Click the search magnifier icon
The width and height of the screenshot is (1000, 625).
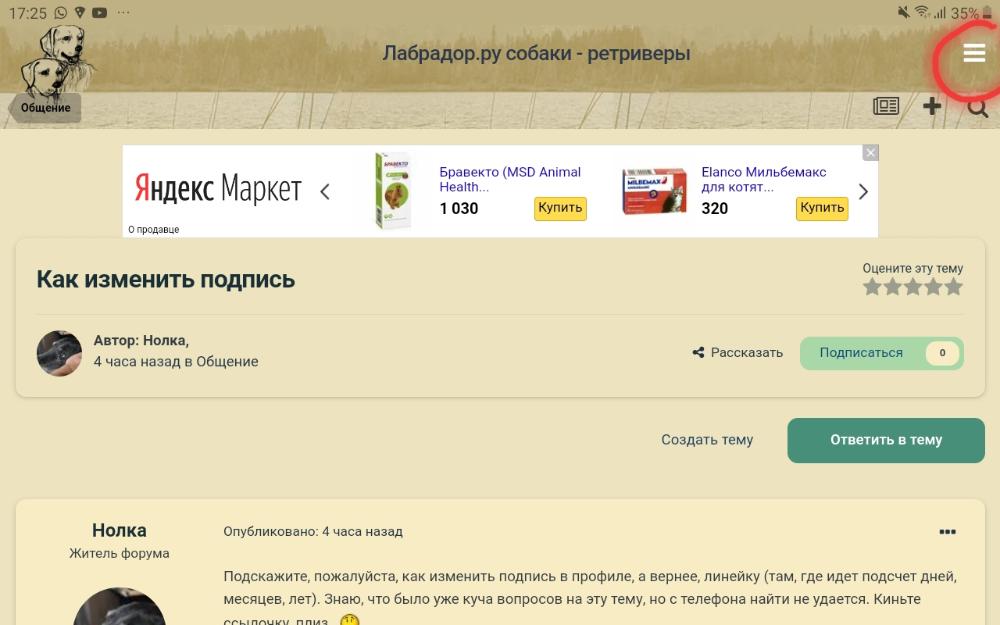click(x=977, y=107)
